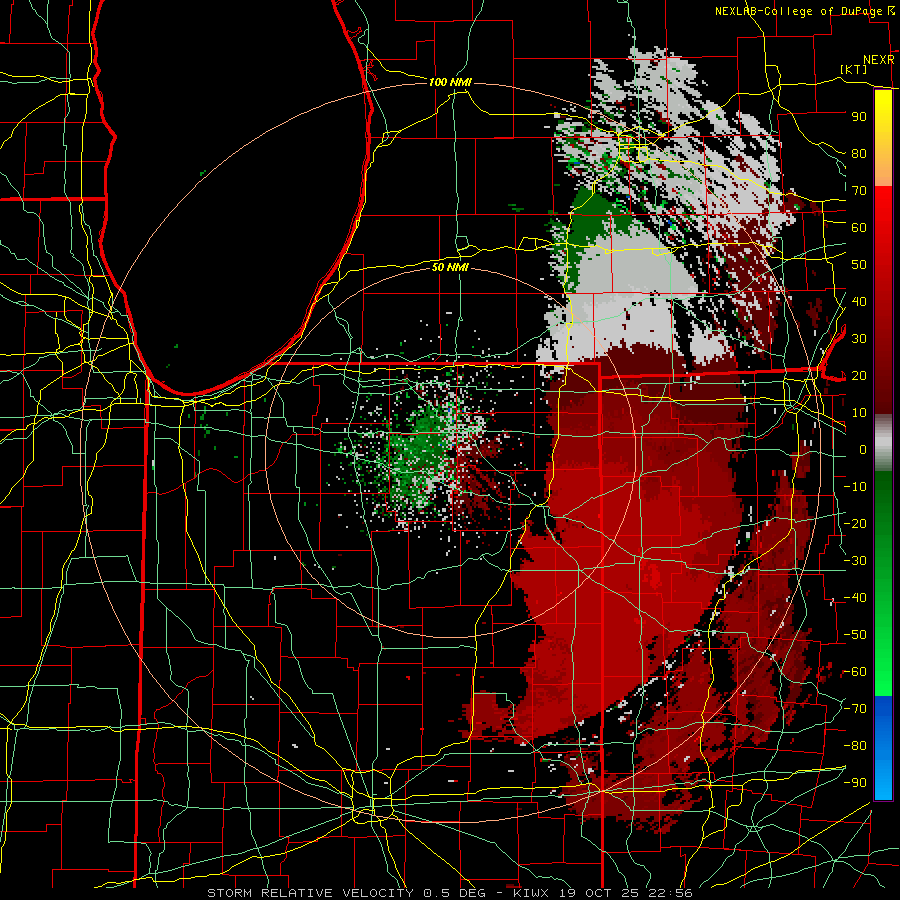Image resolution: width=900 pixels, height=900 pixels.
Task: Click the -40 value on velocity scale
Action: click(x=855, y=598)
